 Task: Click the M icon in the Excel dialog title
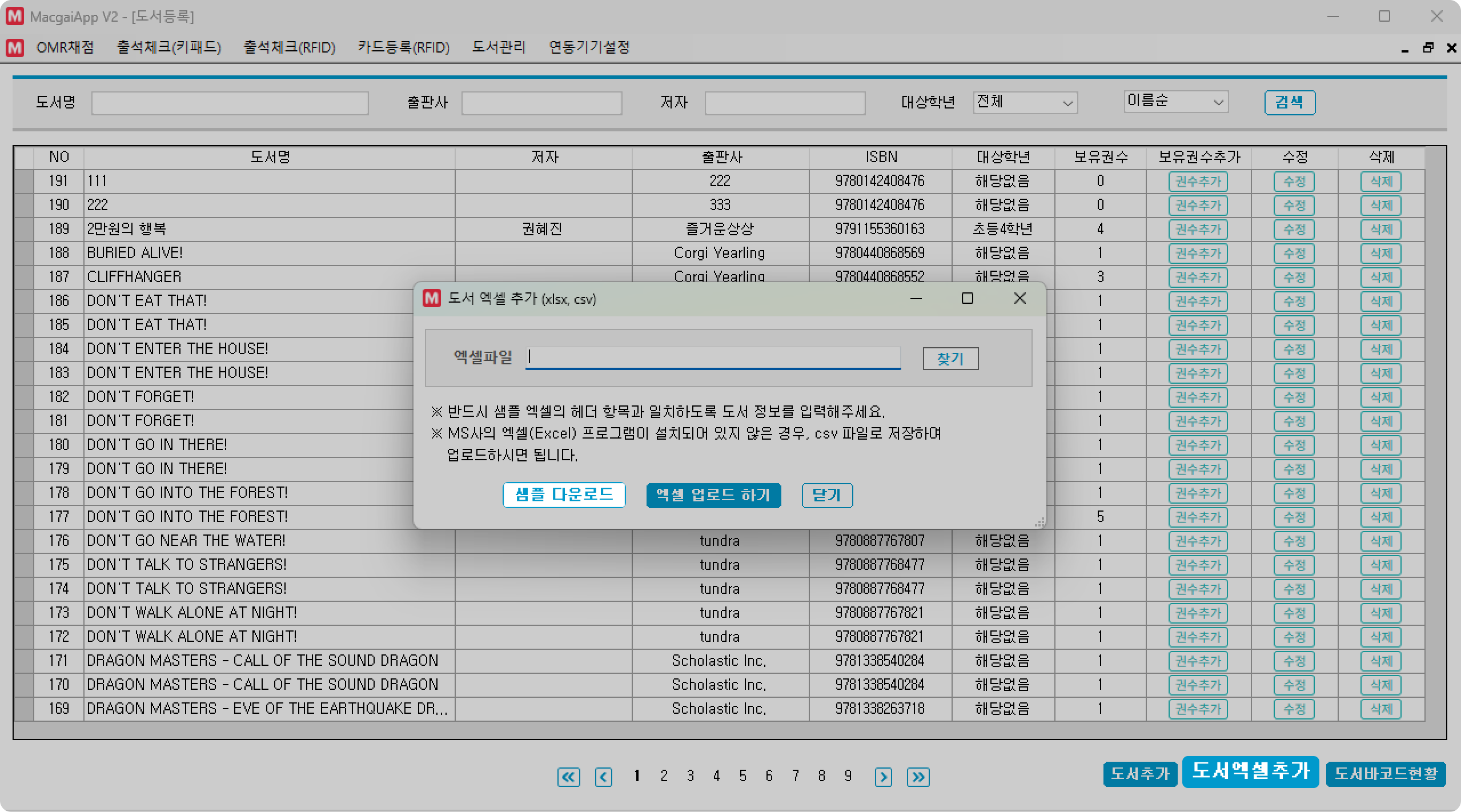click(431, 298)
